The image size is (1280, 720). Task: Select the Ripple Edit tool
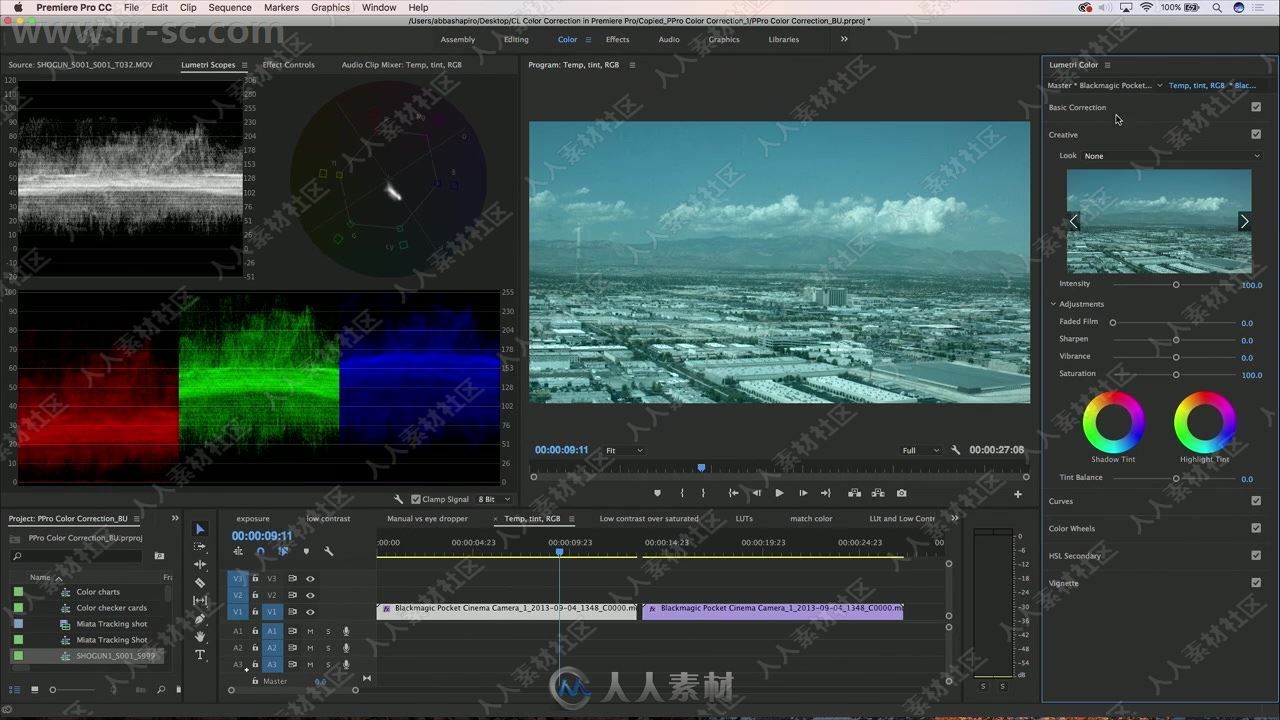tap(200, 565)
